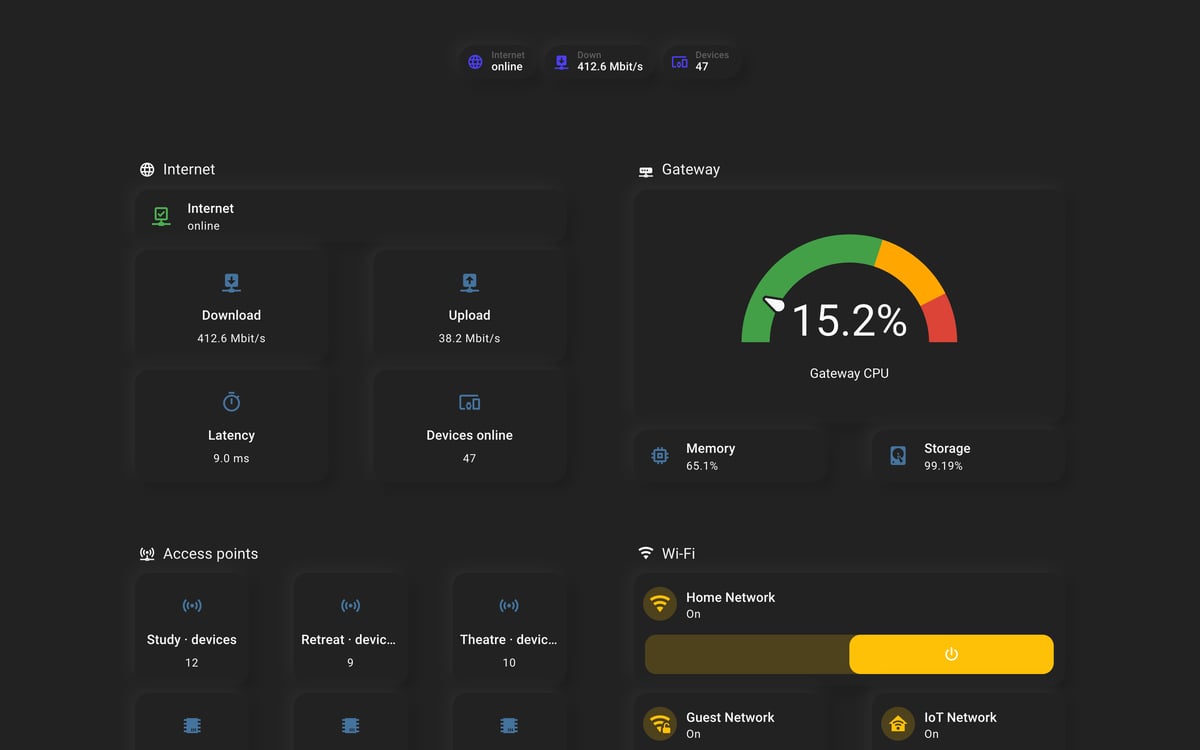Screen dimensions: 1200x750
Task: Click the Home Network off half of slider
Action: pyautogui.click(x=747, y=654)
